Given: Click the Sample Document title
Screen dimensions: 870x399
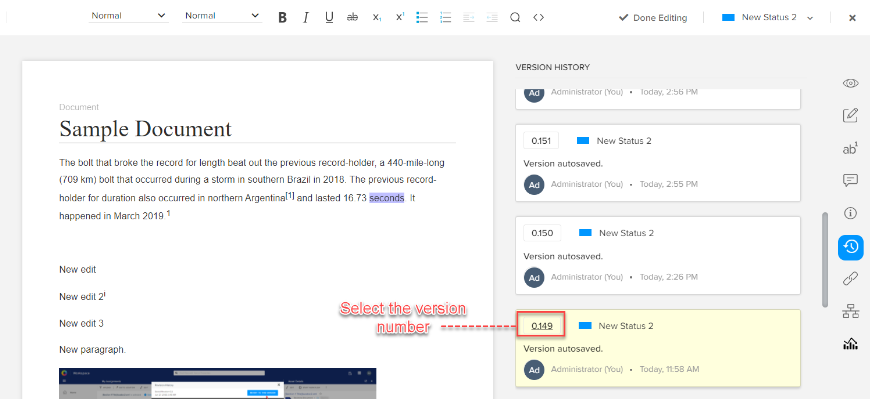Looking at the screenshot, I should click(145, 129).
